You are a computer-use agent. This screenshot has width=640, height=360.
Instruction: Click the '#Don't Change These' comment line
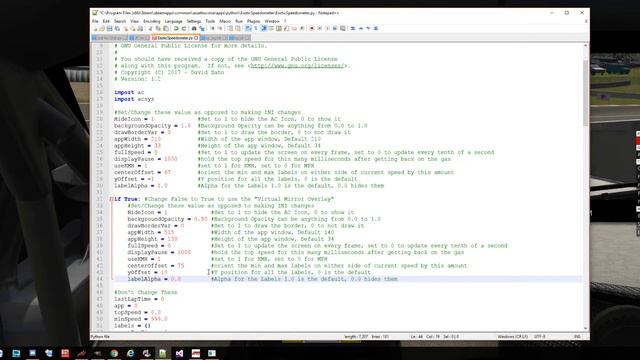point(146,293)
